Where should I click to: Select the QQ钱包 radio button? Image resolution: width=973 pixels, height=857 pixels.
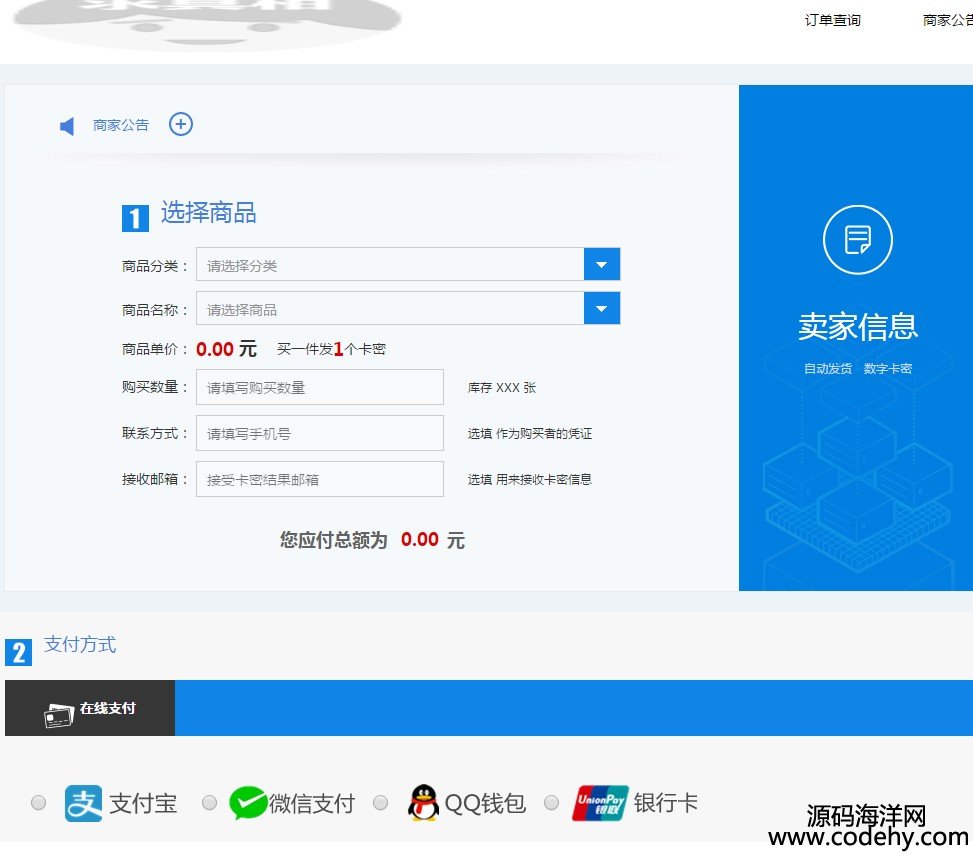coord(380,802)
